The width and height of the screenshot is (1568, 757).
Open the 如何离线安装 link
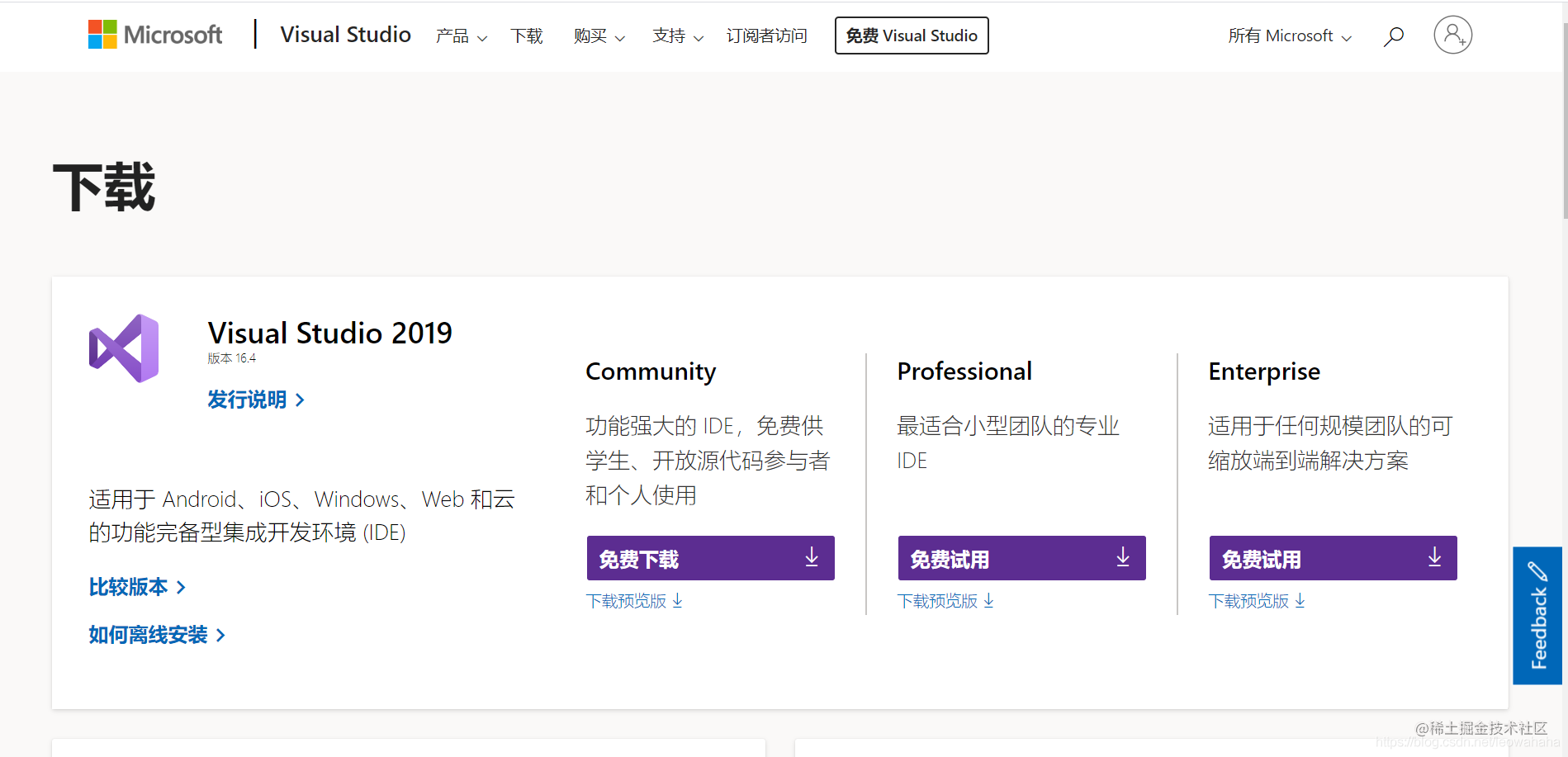coord(149,635)
